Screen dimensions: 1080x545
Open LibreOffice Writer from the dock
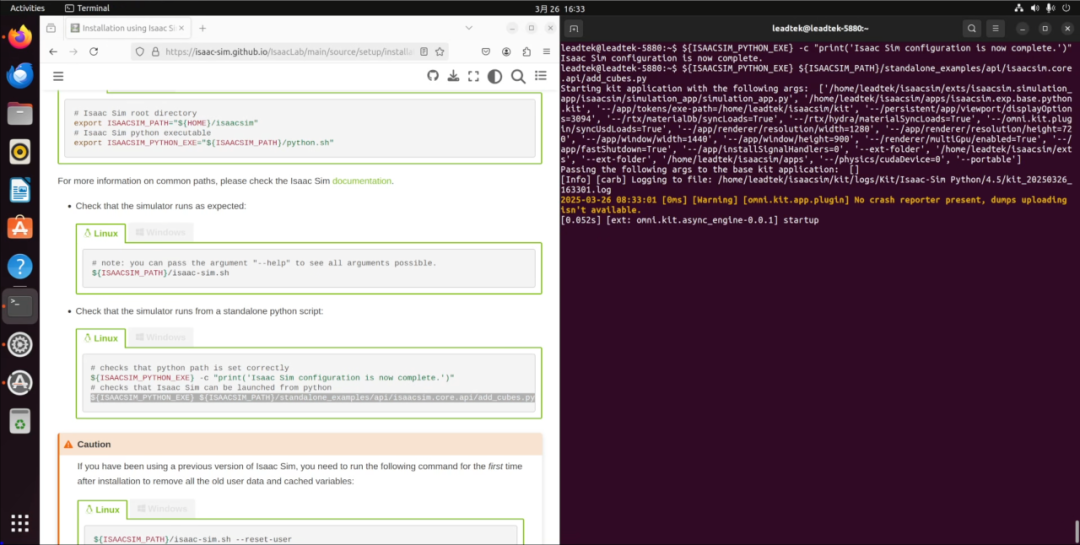(x=20, y=189)
